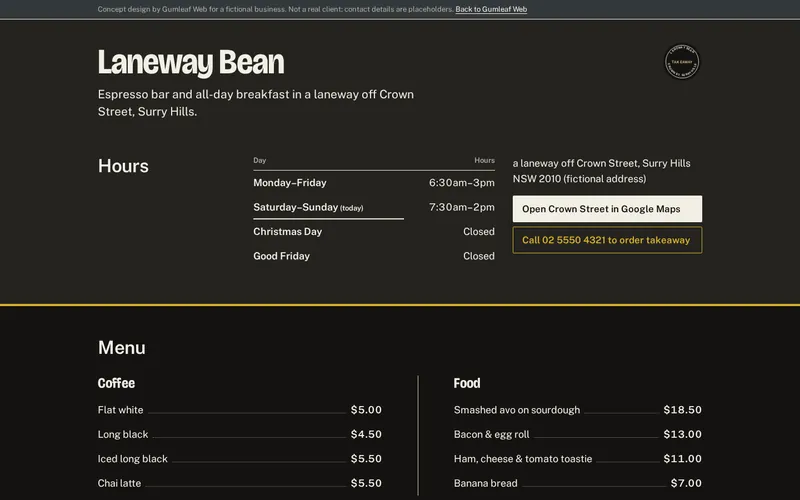This screenshot has height=500, width=800.
Task: Follow the Back to Gumleaf Web link
Action: click(x=491, y=9)
